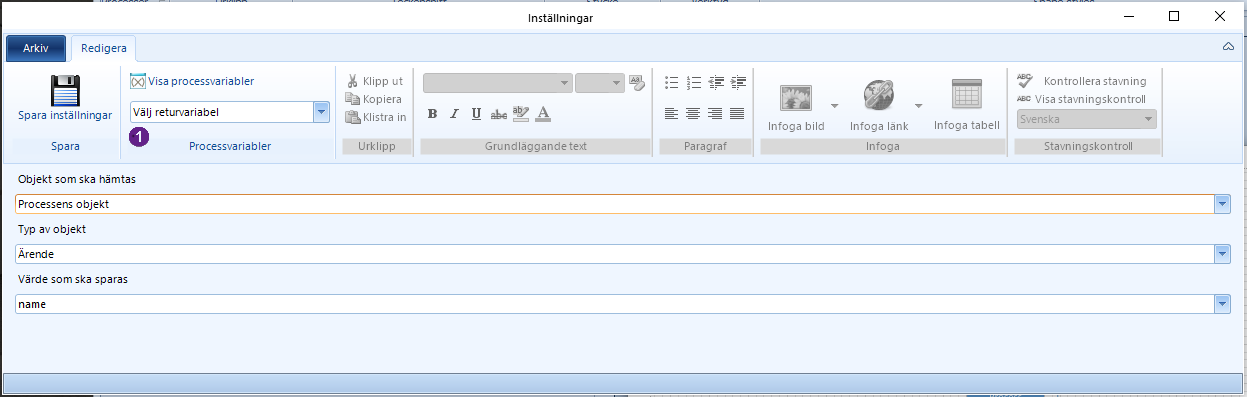Switch to the Redigera tab
This screenshot has width=1247, height=397.
tap(103, 48)
